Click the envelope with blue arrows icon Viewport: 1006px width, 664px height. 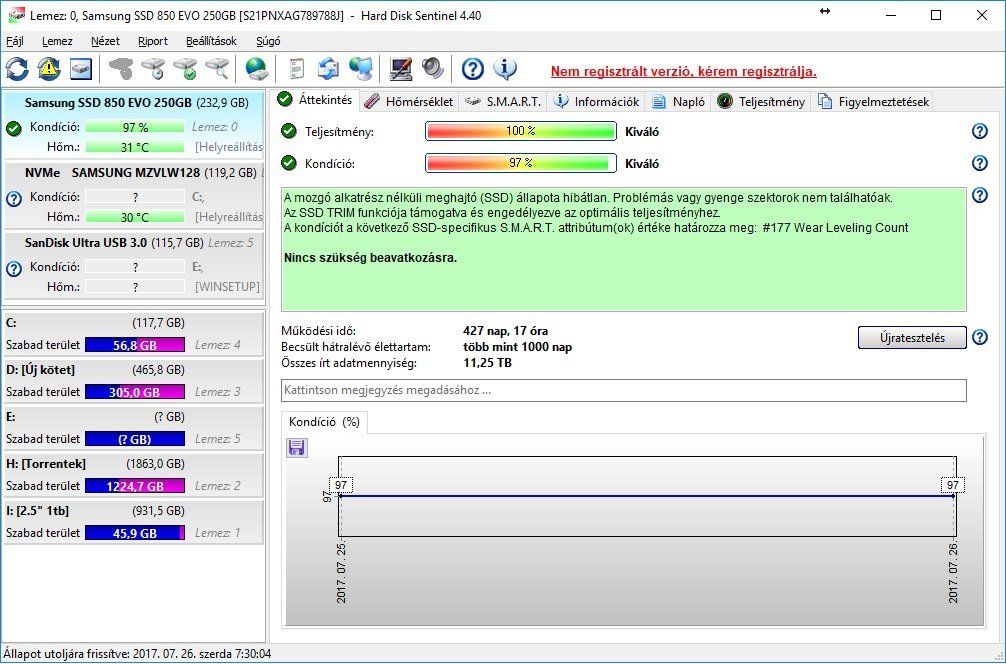328,69
